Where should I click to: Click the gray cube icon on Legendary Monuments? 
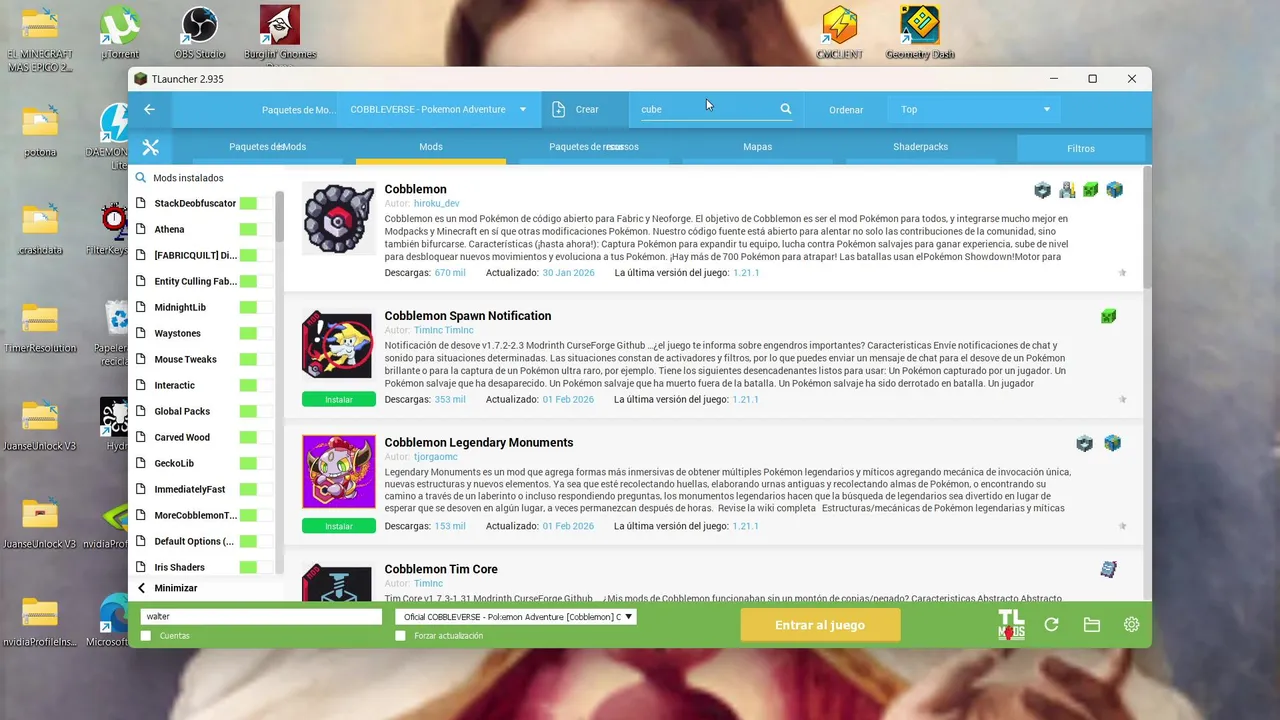click(1084, 443)
